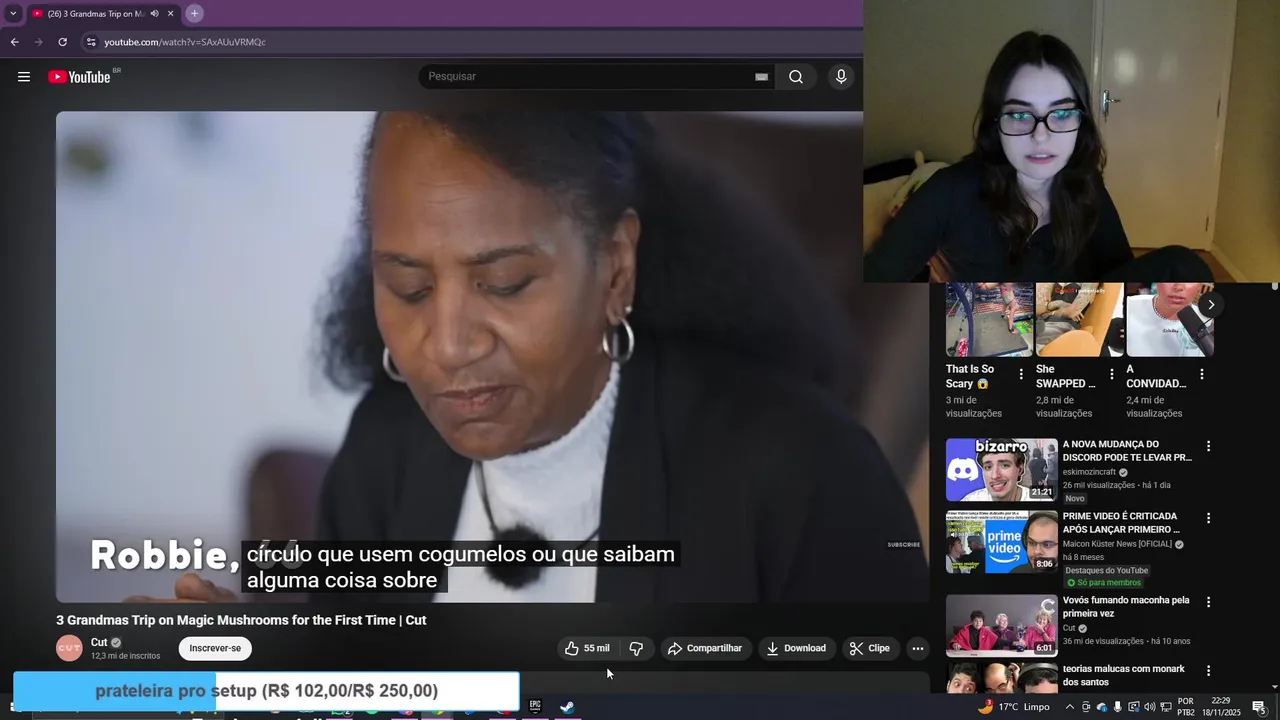Advance the shorts shelf with next arrow
Image resolution: width=1280 pixels, height=720 pixels.
point(1210,305)
